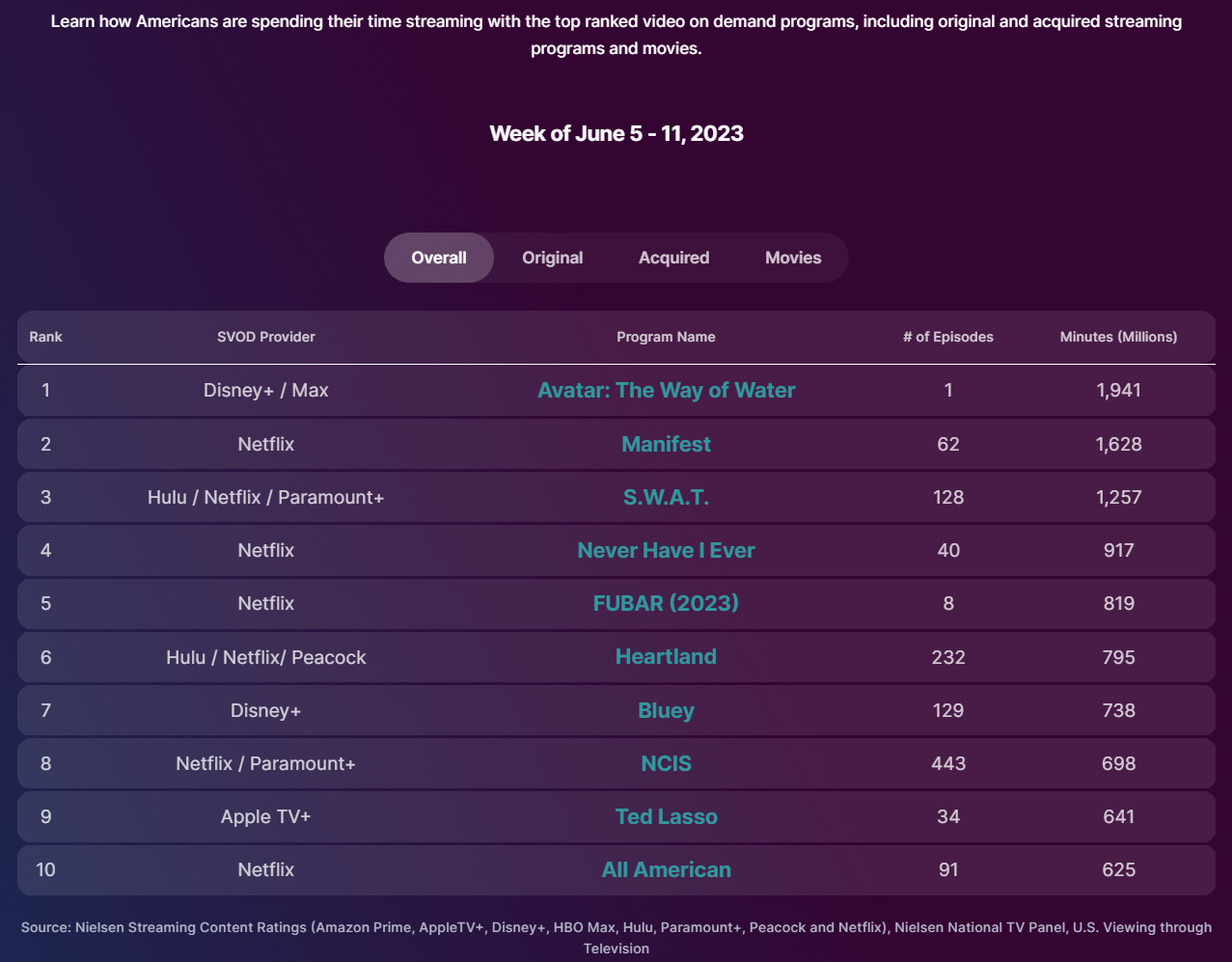Click the # of Episodes column header
Screen dimensions: 1232x962
(x=948, y=337)
